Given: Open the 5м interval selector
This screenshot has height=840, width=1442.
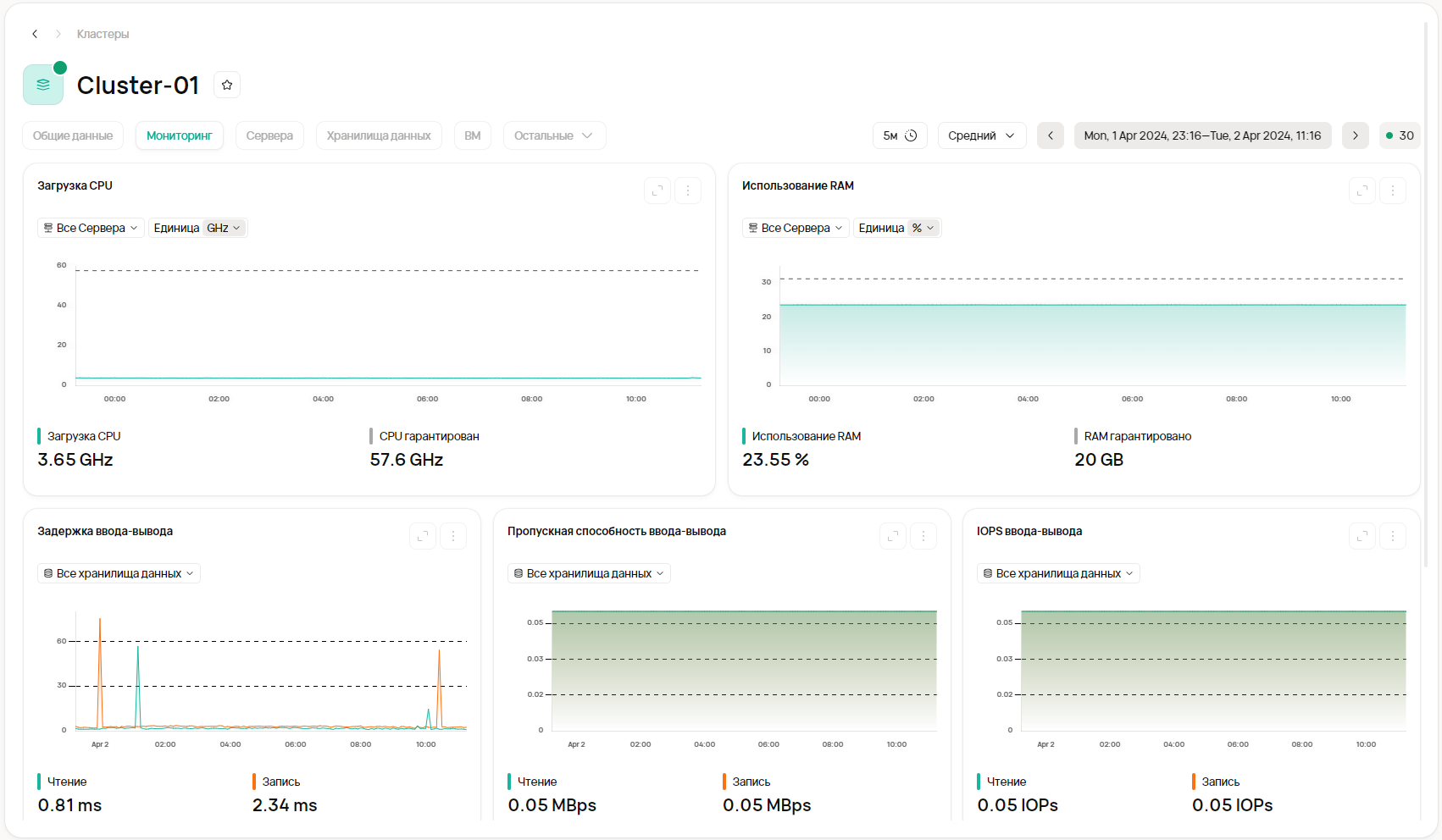Looking at the screenshot, I should click(900, 135).
